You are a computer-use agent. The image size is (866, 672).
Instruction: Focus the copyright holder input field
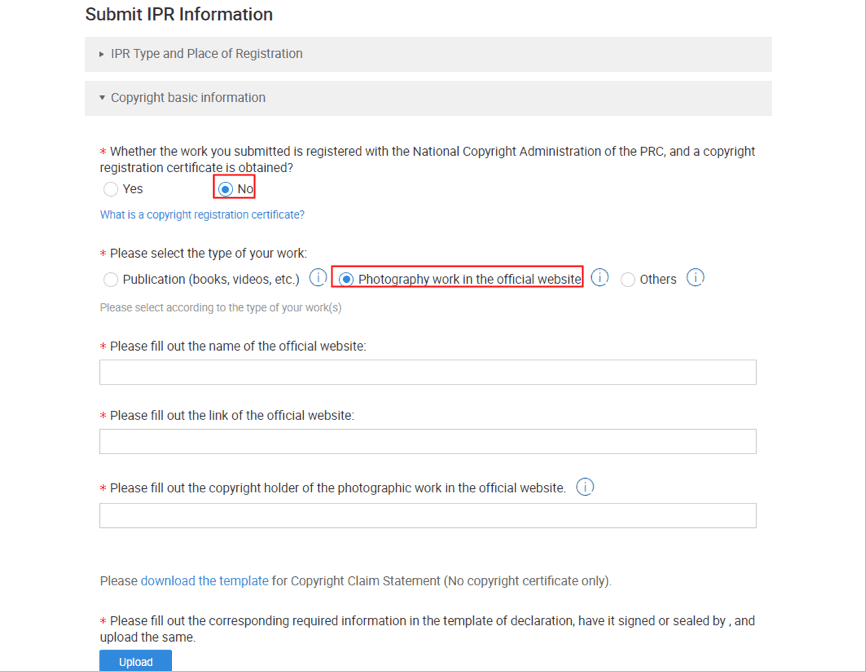point(428,515)
